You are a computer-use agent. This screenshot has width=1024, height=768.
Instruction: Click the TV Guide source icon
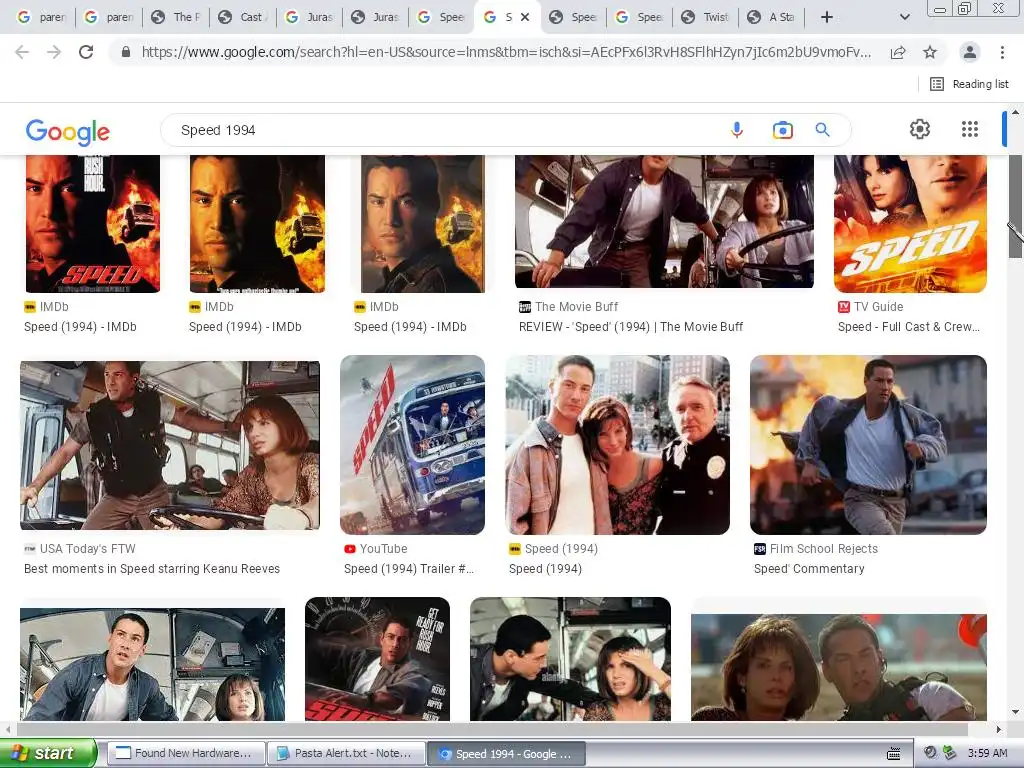(844, 307)
